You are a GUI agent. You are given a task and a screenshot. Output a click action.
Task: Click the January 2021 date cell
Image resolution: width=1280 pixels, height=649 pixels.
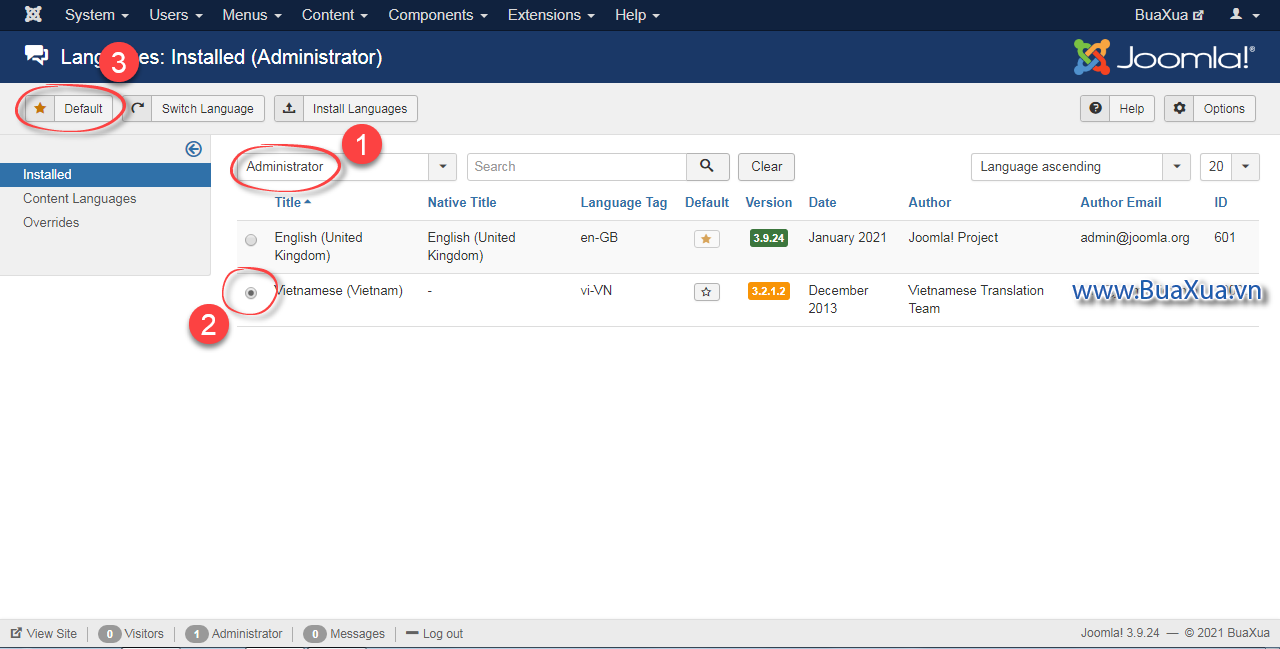coord(847,238)
